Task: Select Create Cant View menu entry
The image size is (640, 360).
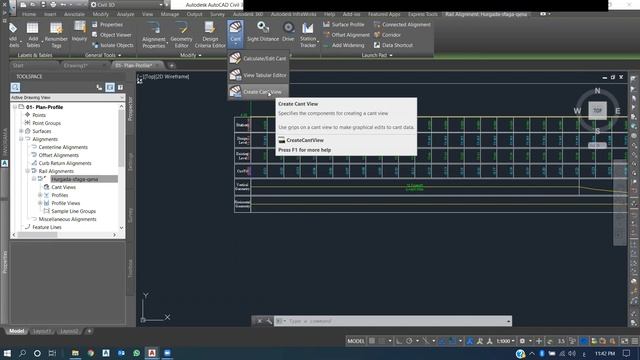Action: pyautogui.click(x=258, y=92)
